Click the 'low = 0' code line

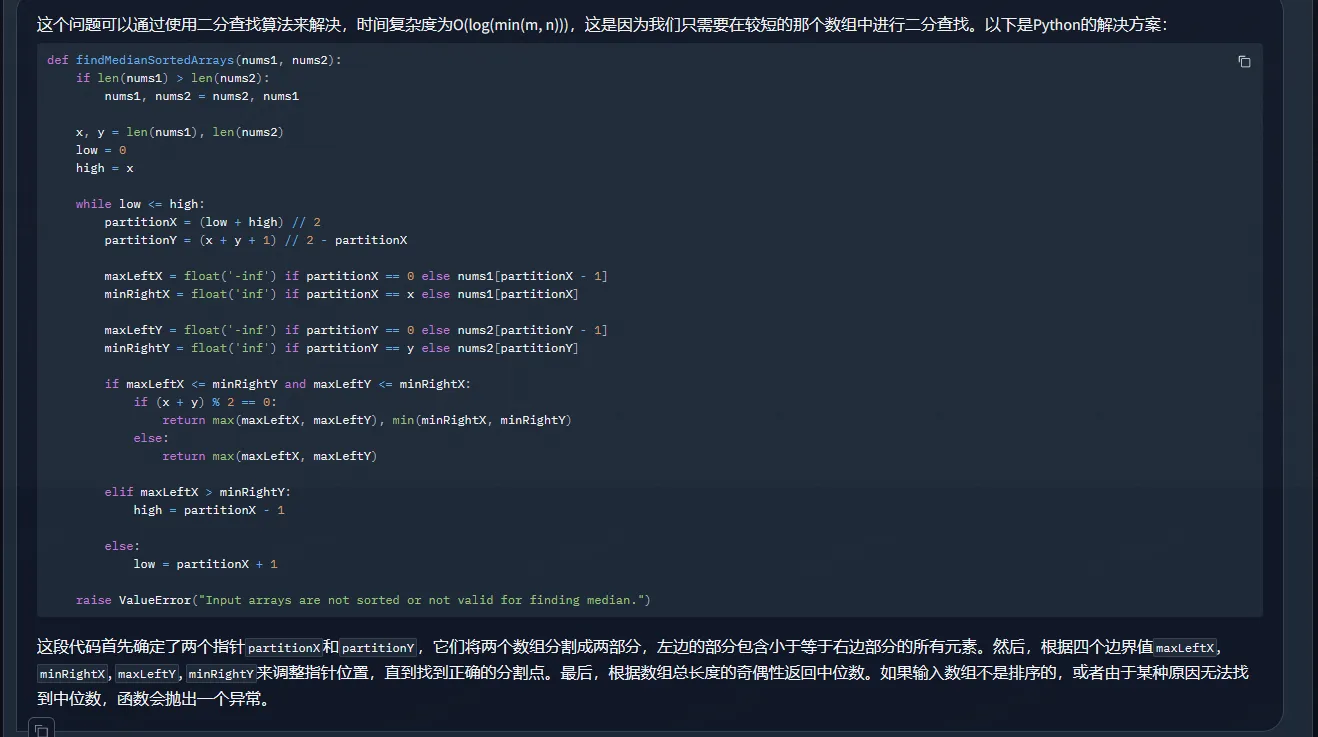[101, 150]
